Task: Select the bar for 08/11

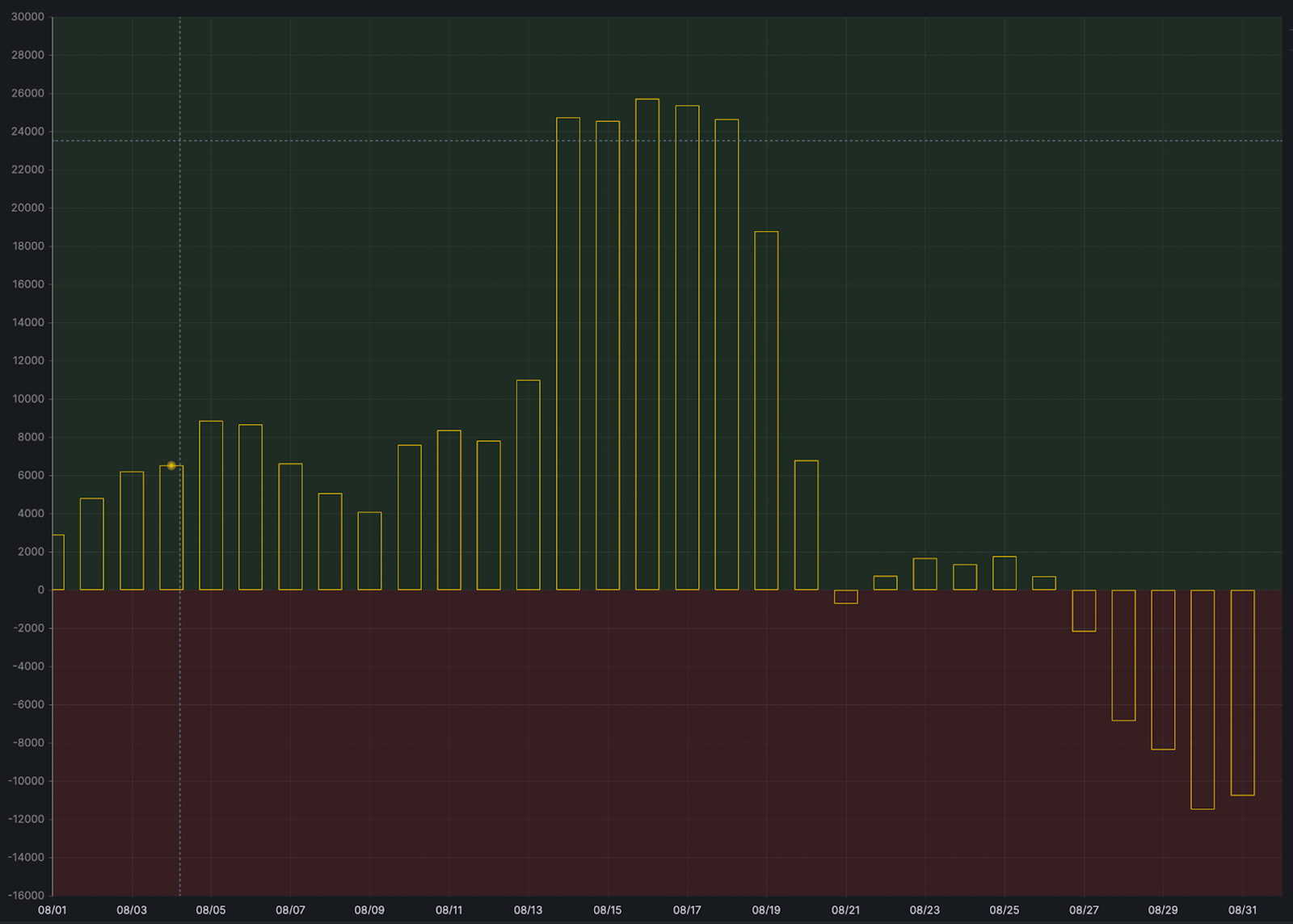Action: (449, 510)
